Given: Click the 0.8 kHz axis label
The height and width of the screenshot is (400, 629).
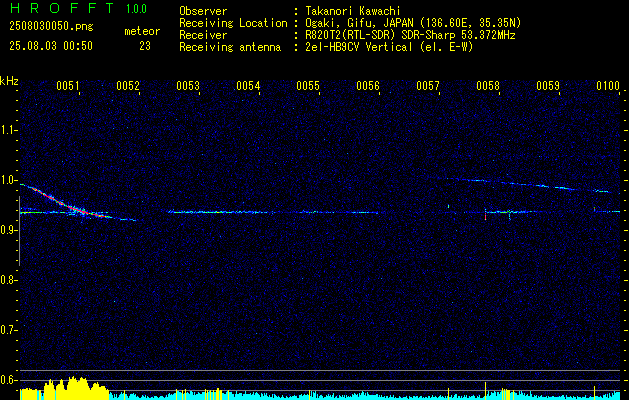Looking at the screenshot, I should tap(8, 280).
